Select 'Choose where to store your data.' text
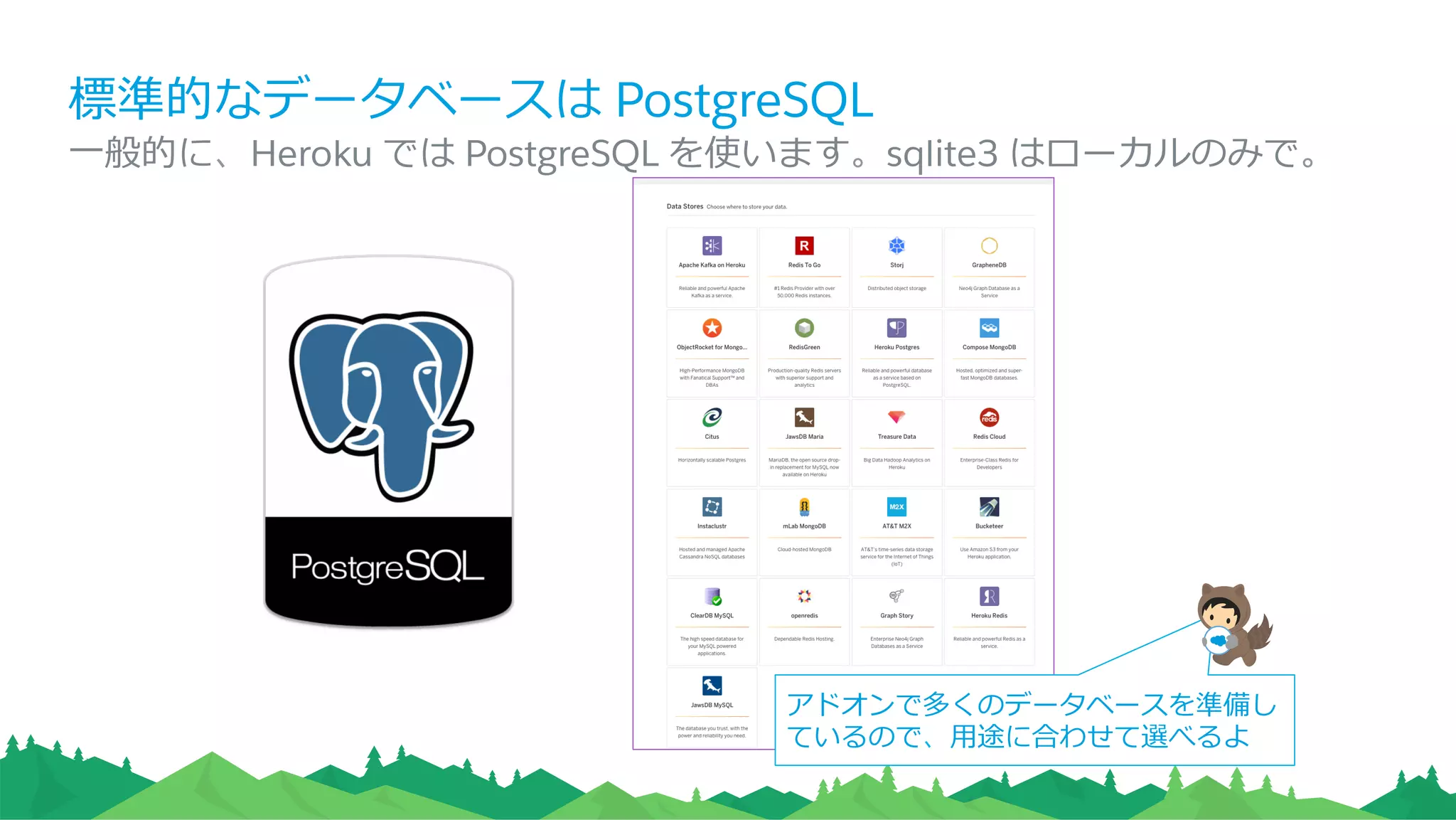Image resolution: width=1456 pixels, height=820 pixels. coord(746,207)
